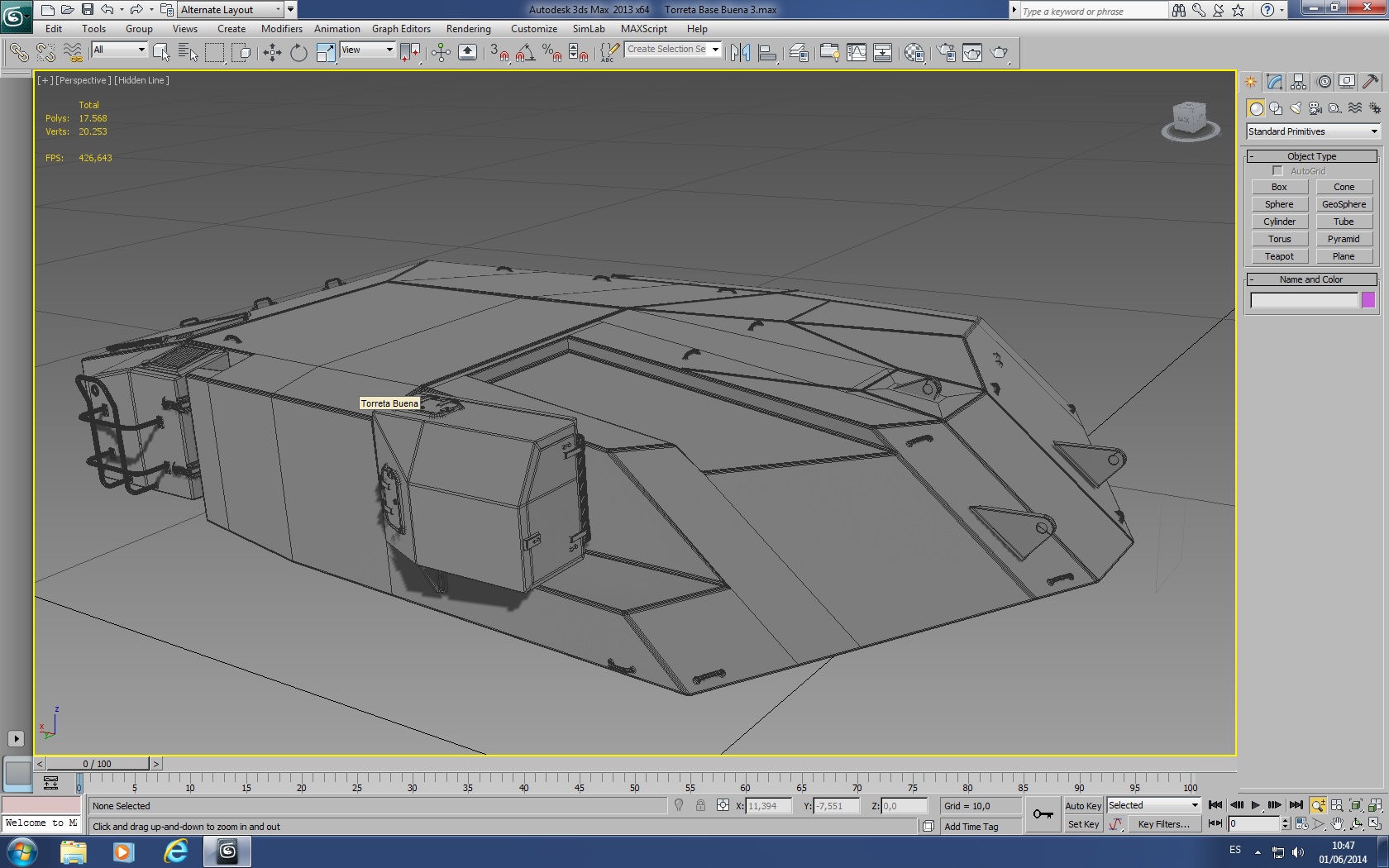
Task: Open the Rendering menu
Action: (469, 29)
